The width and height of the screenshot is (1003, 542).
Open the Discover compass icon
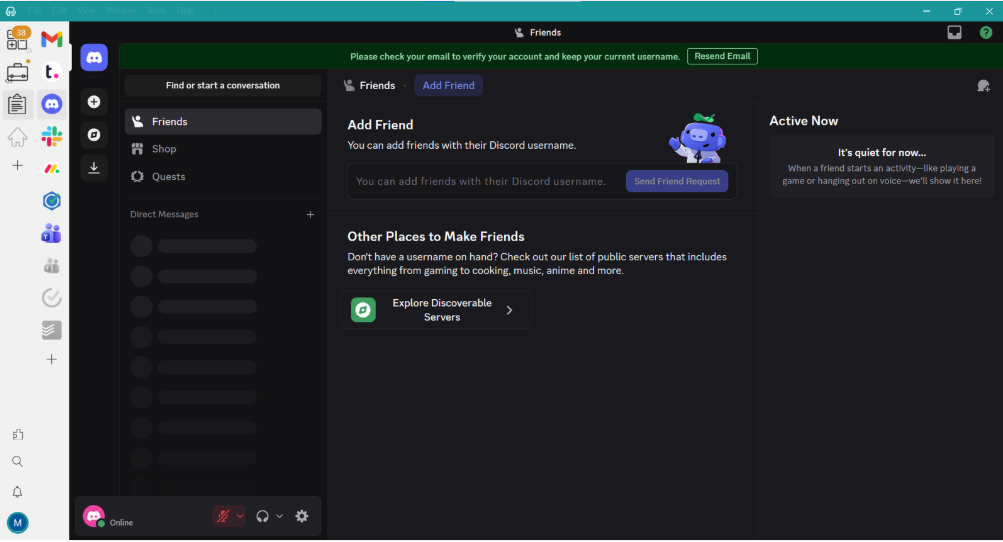[94, 134]
